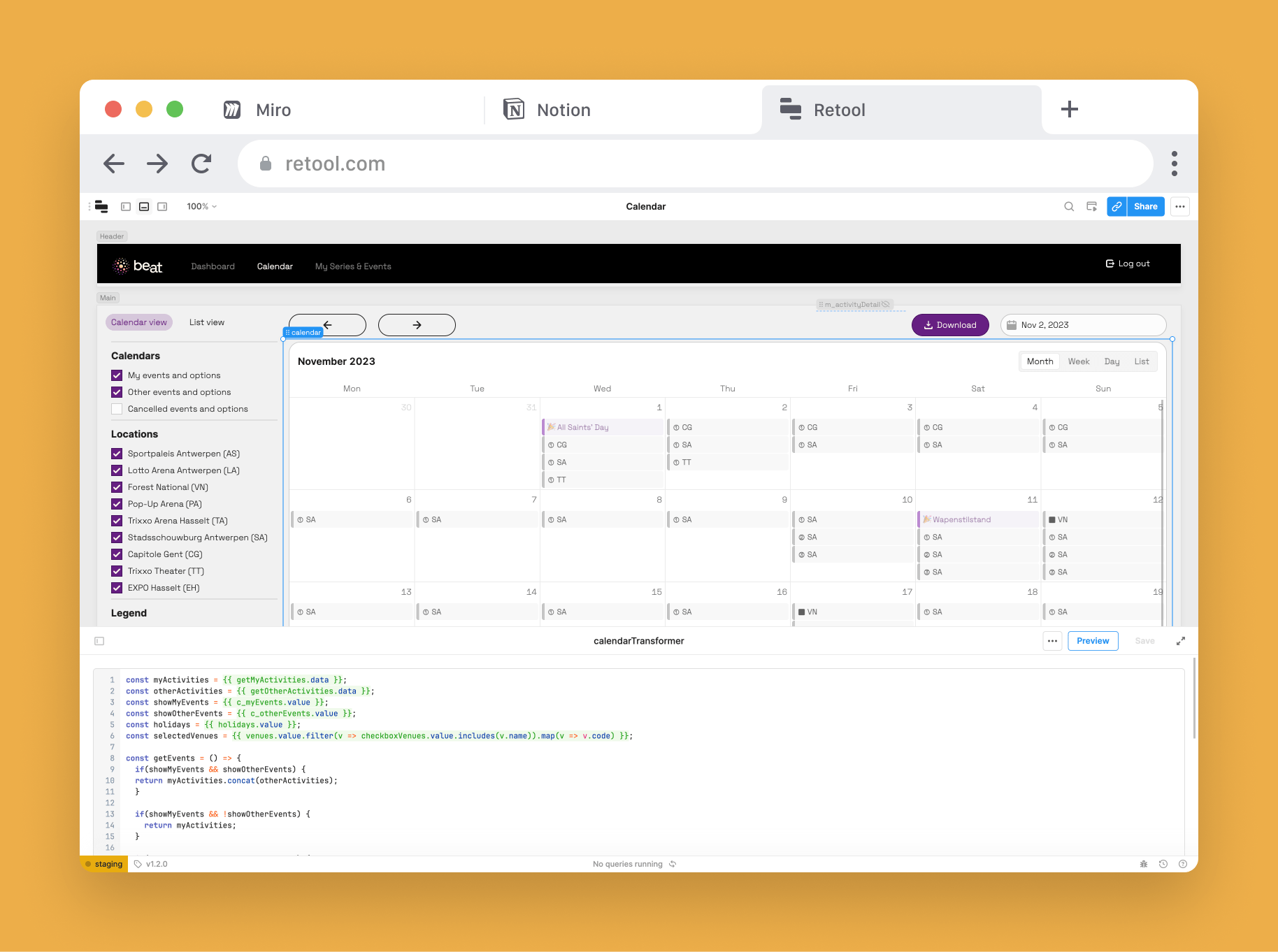Uncheck Other events and options
Image resolution: width=1278 pixels, height=952 pixels.
pos(117,392)
